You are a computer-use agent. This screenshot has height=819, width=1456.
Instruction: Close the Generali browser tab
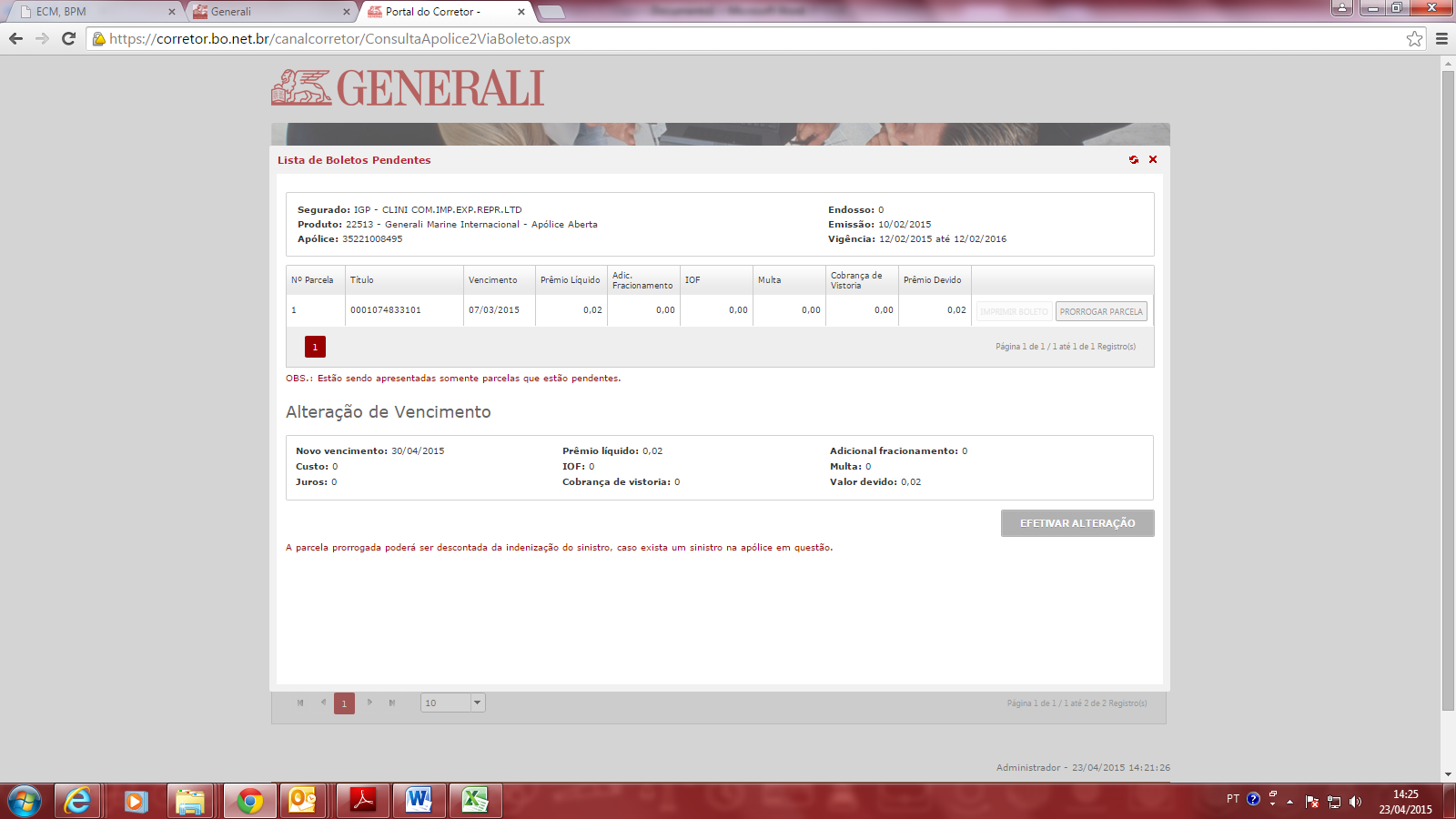(x=346, y=12)
